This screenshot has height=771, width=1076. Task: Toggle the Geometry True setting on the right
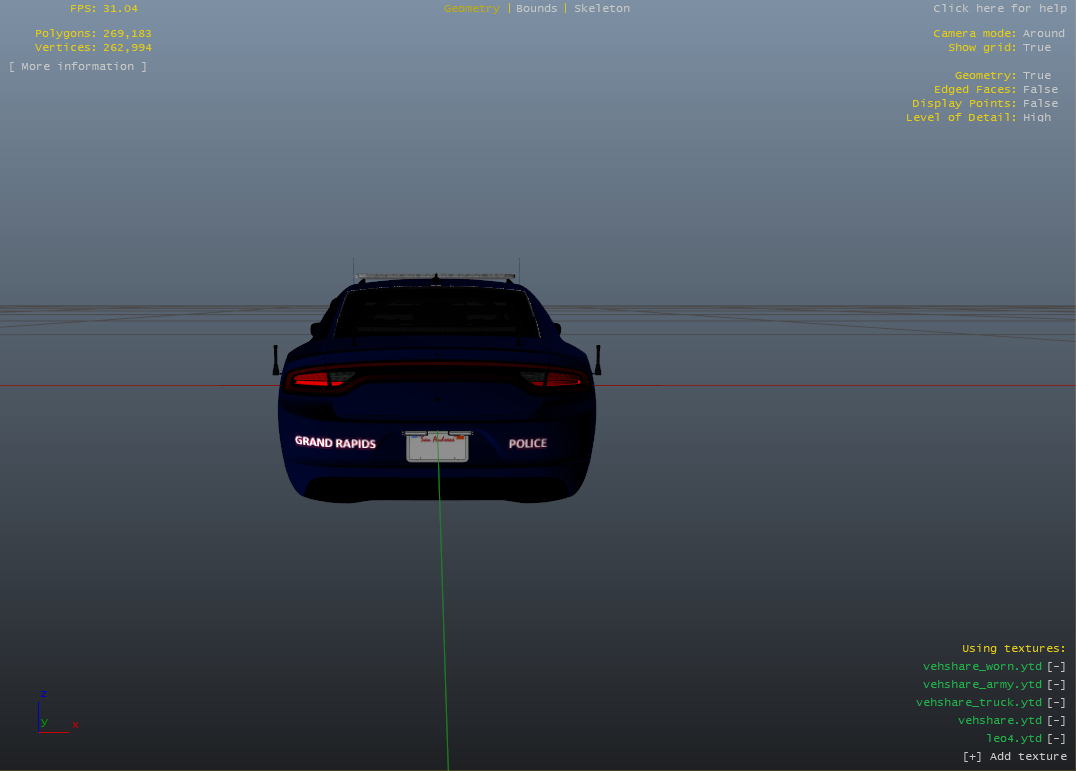pos(1036,76)
